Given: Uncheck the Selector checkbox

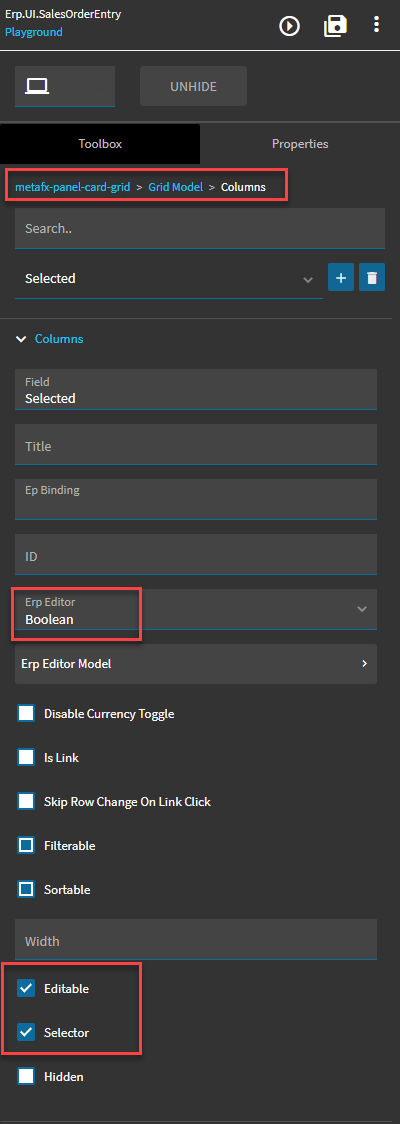Looking at the screenshot, I should (x=27, y=1032).
